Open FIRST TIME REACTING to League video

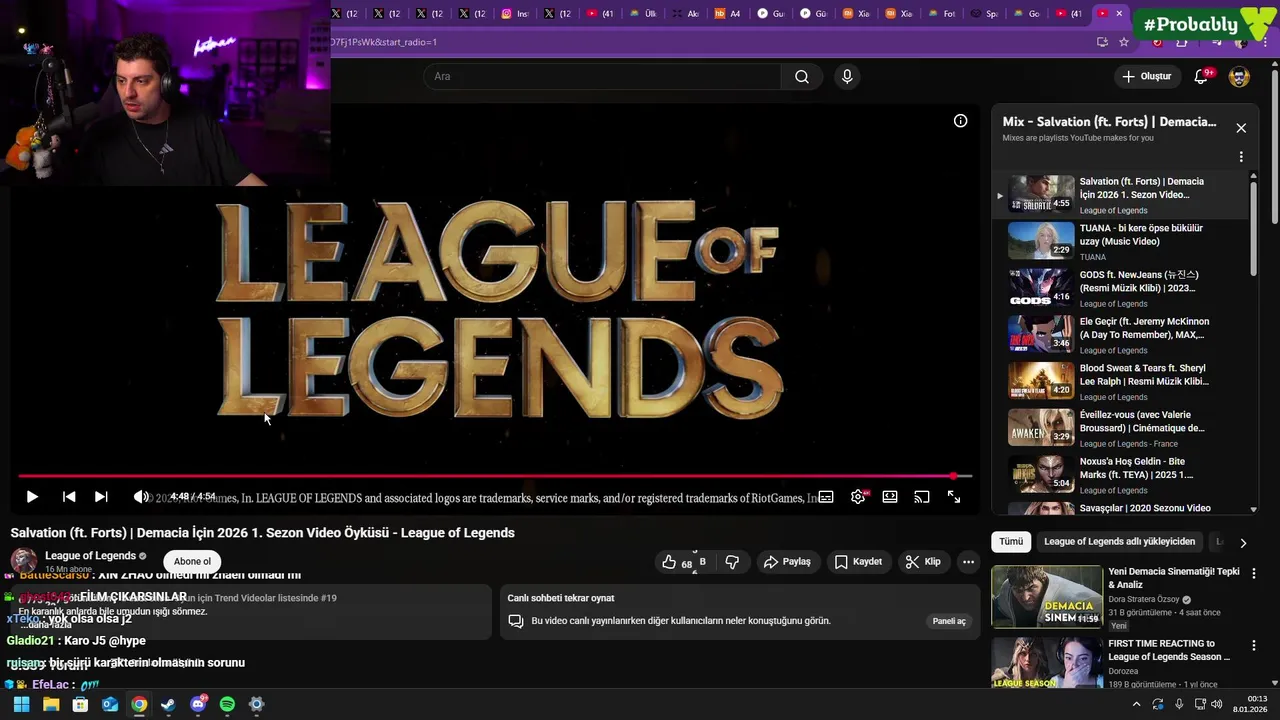[x=1168, y=650]
